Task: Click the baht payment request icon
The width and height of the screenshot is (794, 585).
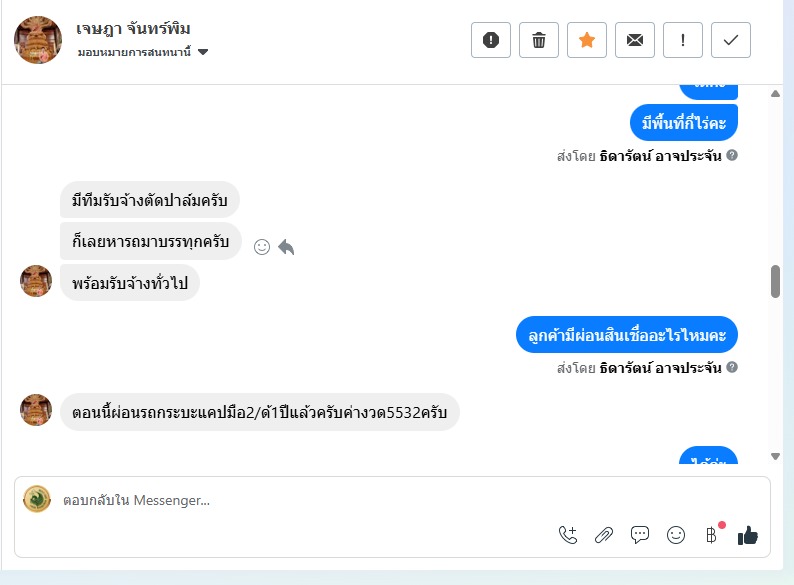Action: [x=711, y=535]
